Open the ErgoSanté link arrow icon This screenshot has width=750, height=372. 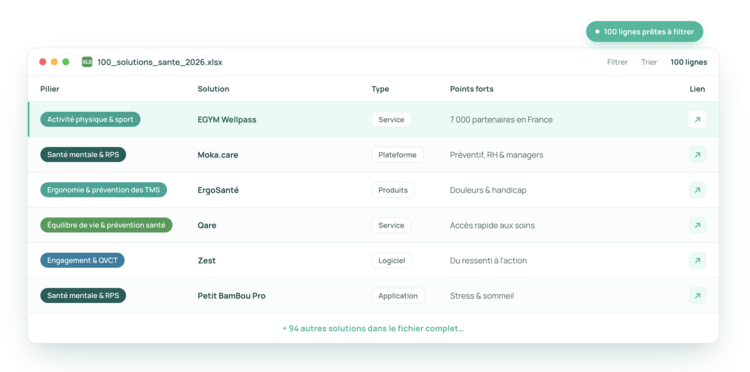[x=697, y=190]
